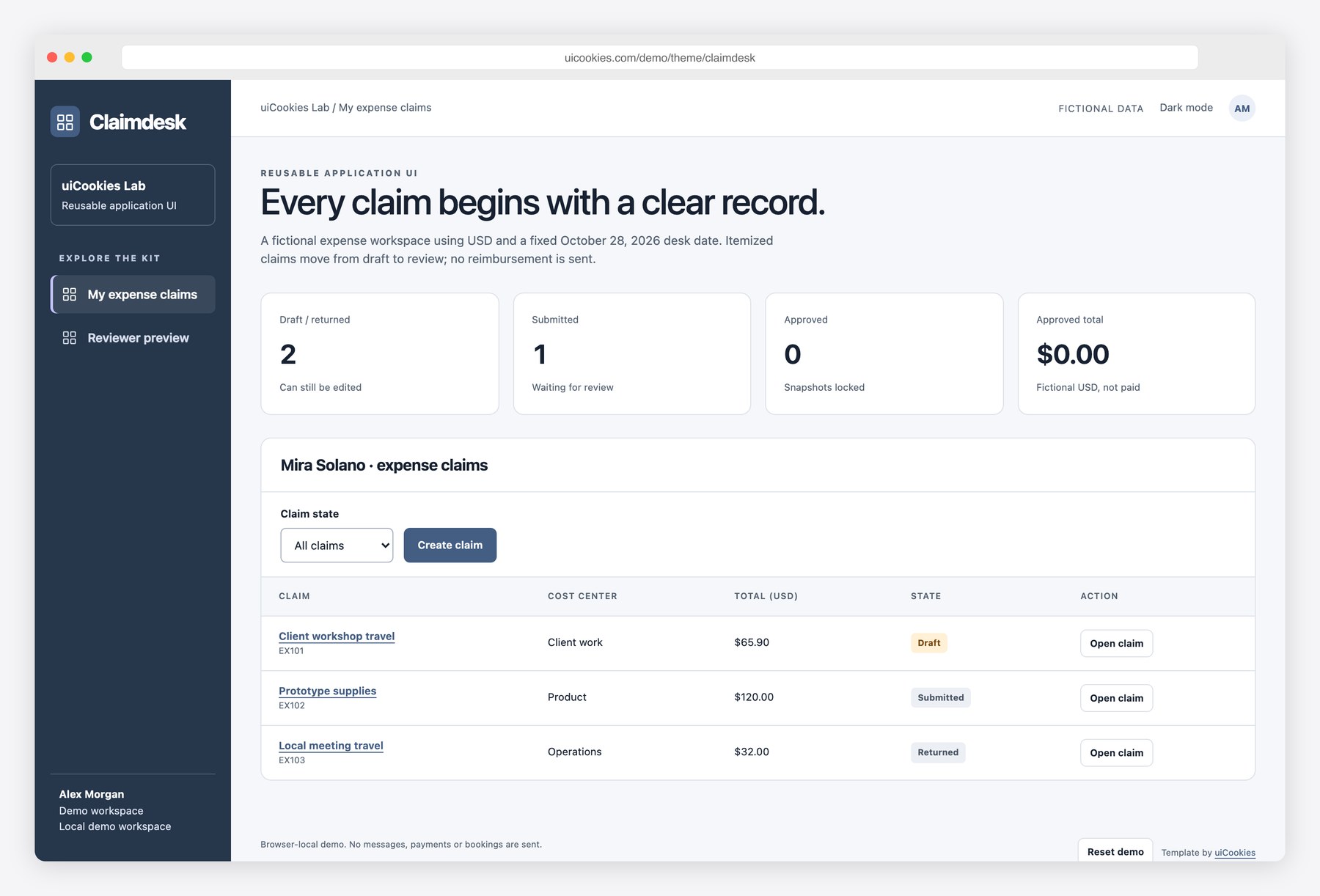Click the Product cost center cell

567,697
